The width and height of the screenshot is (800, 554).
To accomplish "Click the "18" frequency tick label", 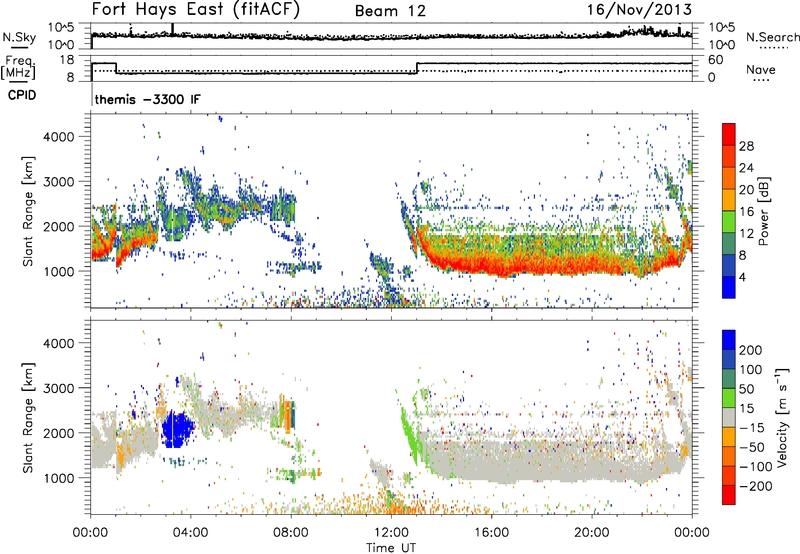I will tap(66, 60).
